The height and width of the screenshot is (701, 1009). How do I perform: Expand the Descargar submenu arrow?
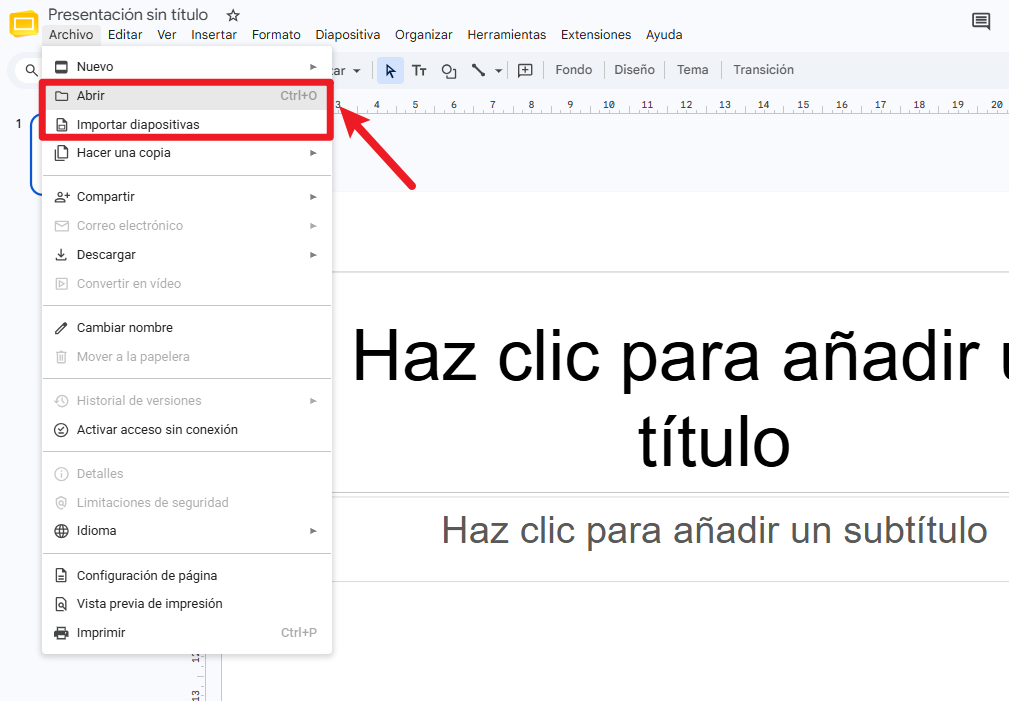[313, 255]
